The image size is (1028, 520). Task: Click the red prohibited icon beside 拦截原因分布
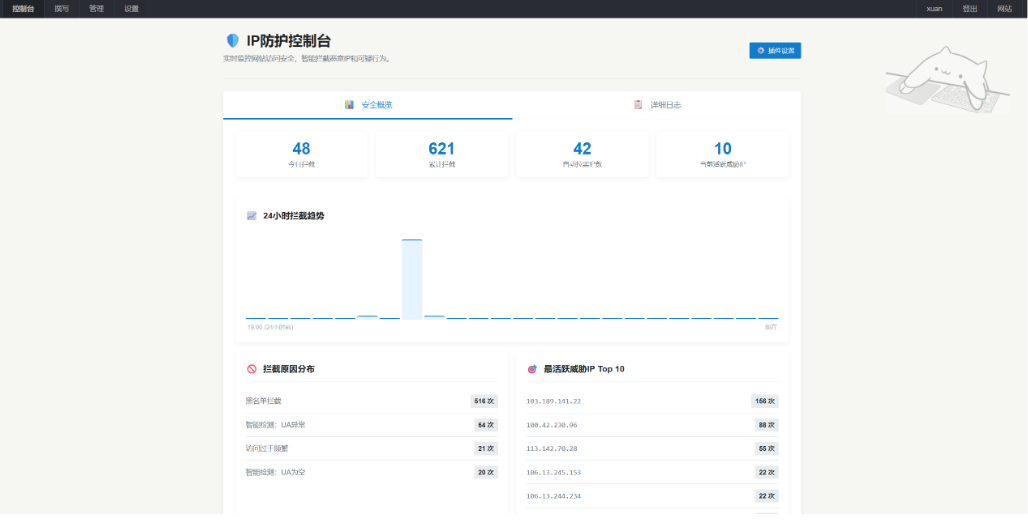[x=252, y=369]
